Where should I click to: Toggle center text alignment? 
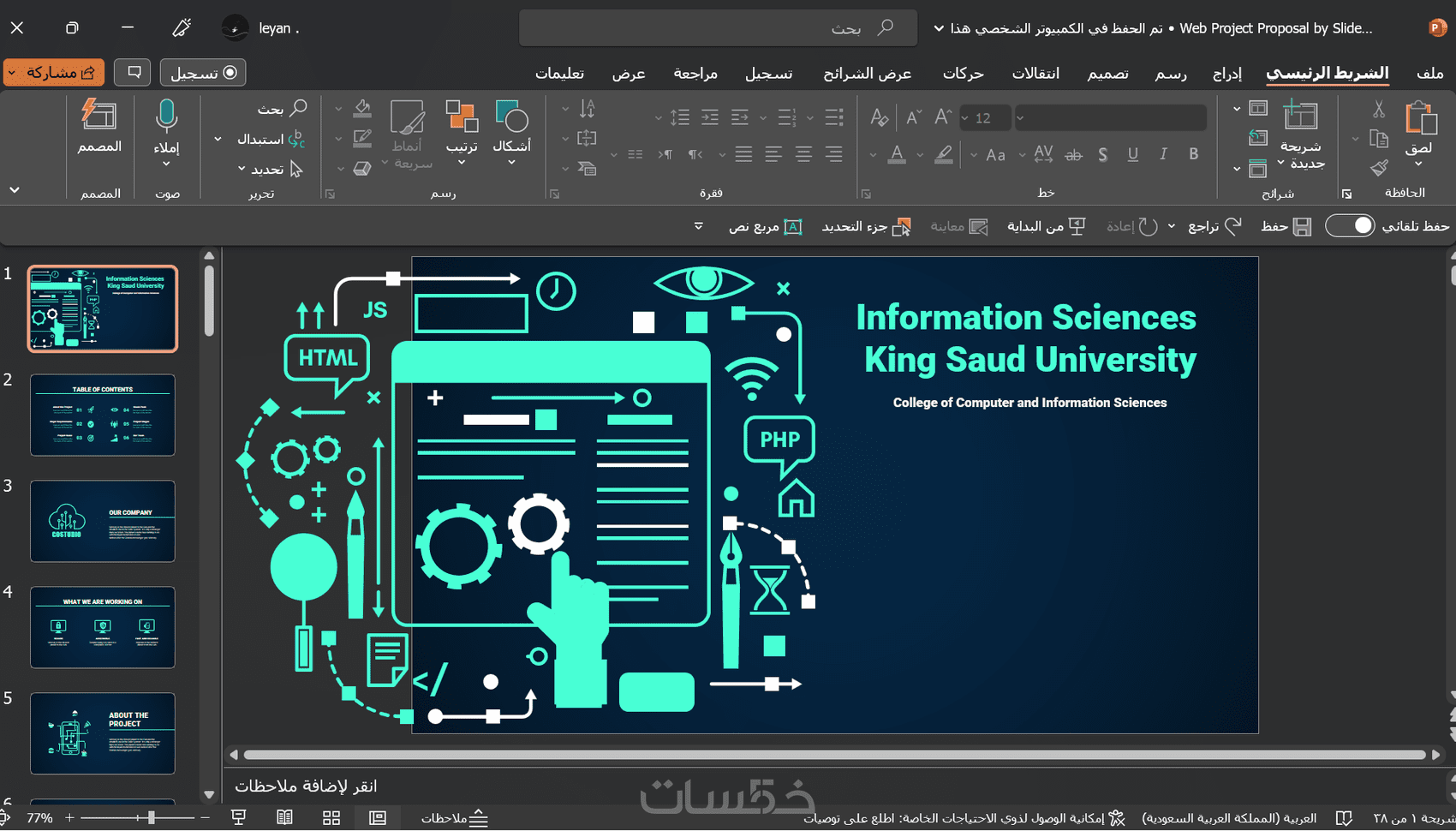click(803, 154)
